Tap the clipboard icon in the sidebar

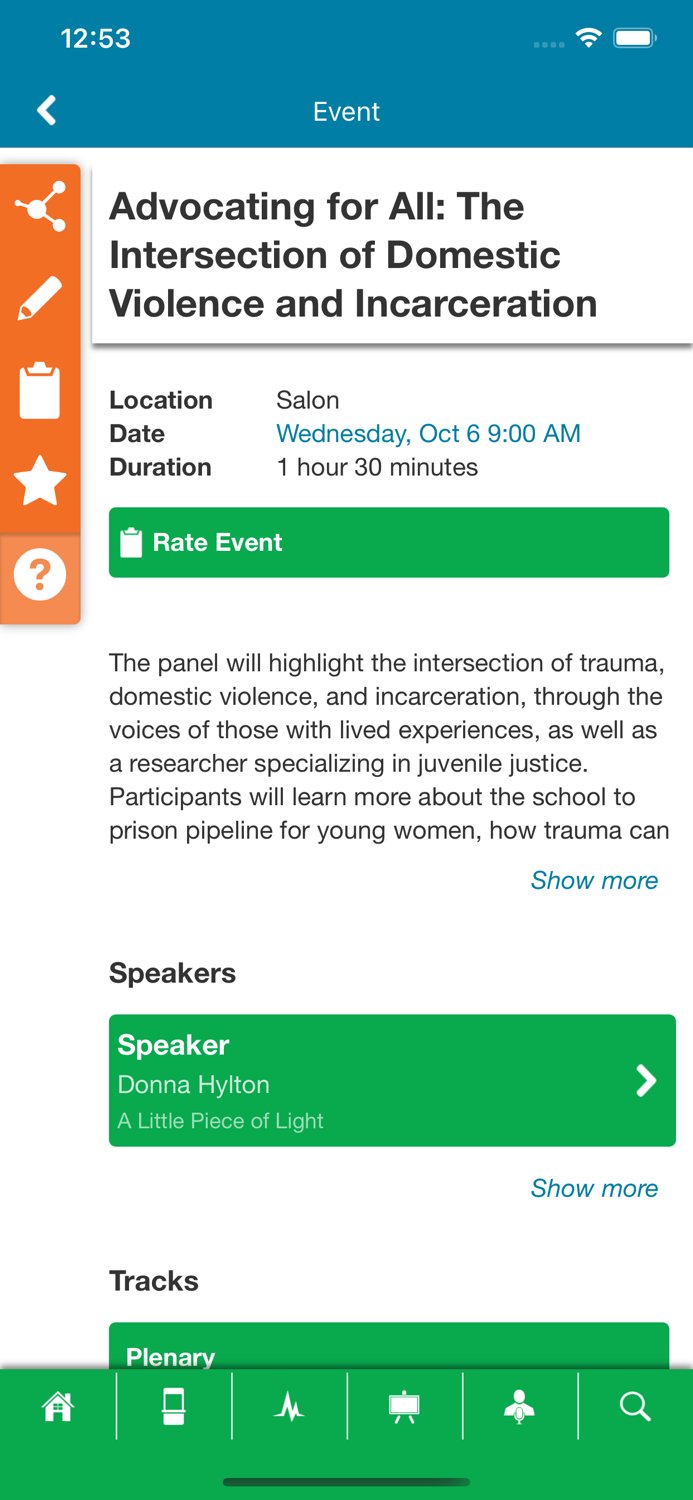(40, 390)
